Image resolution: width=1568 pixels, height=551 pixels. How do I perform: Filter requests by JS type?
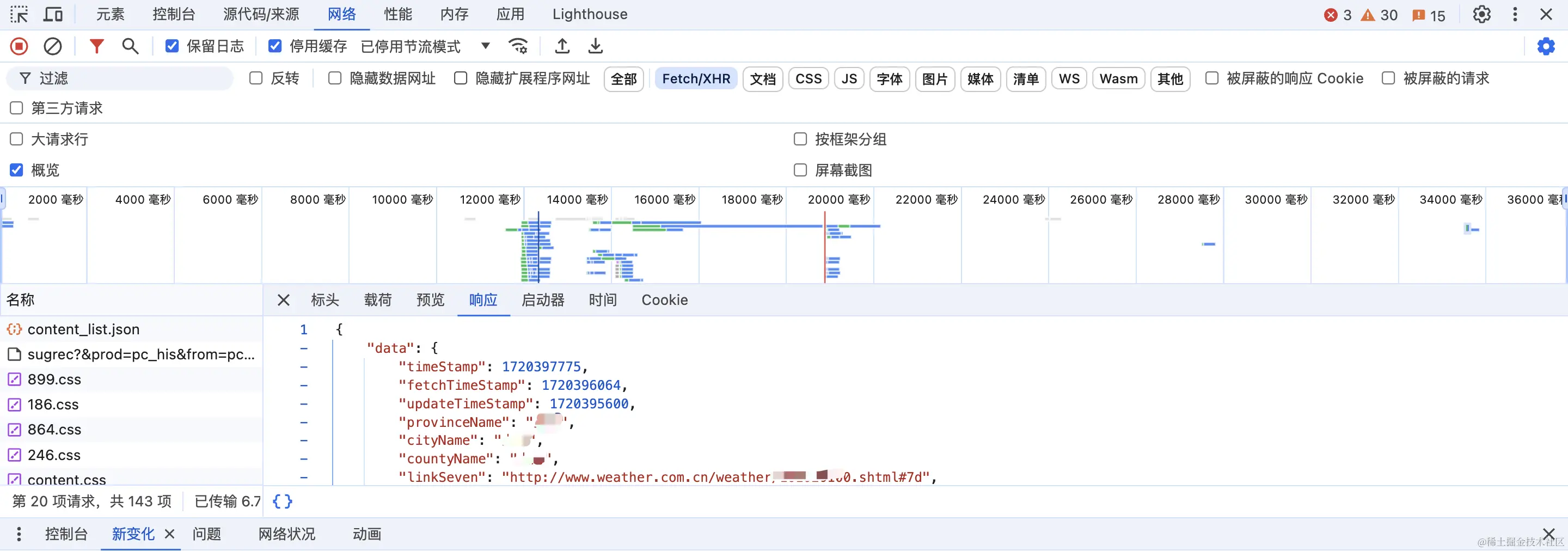[849, 79]
